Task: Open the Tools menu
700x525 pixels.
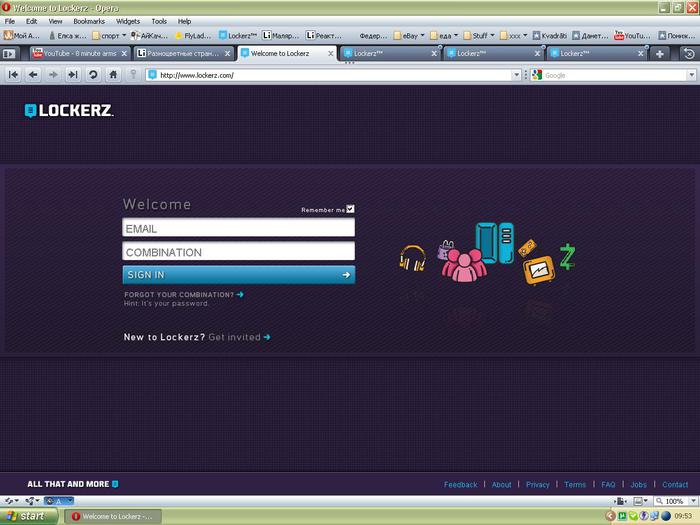Action: pos(159,21)
